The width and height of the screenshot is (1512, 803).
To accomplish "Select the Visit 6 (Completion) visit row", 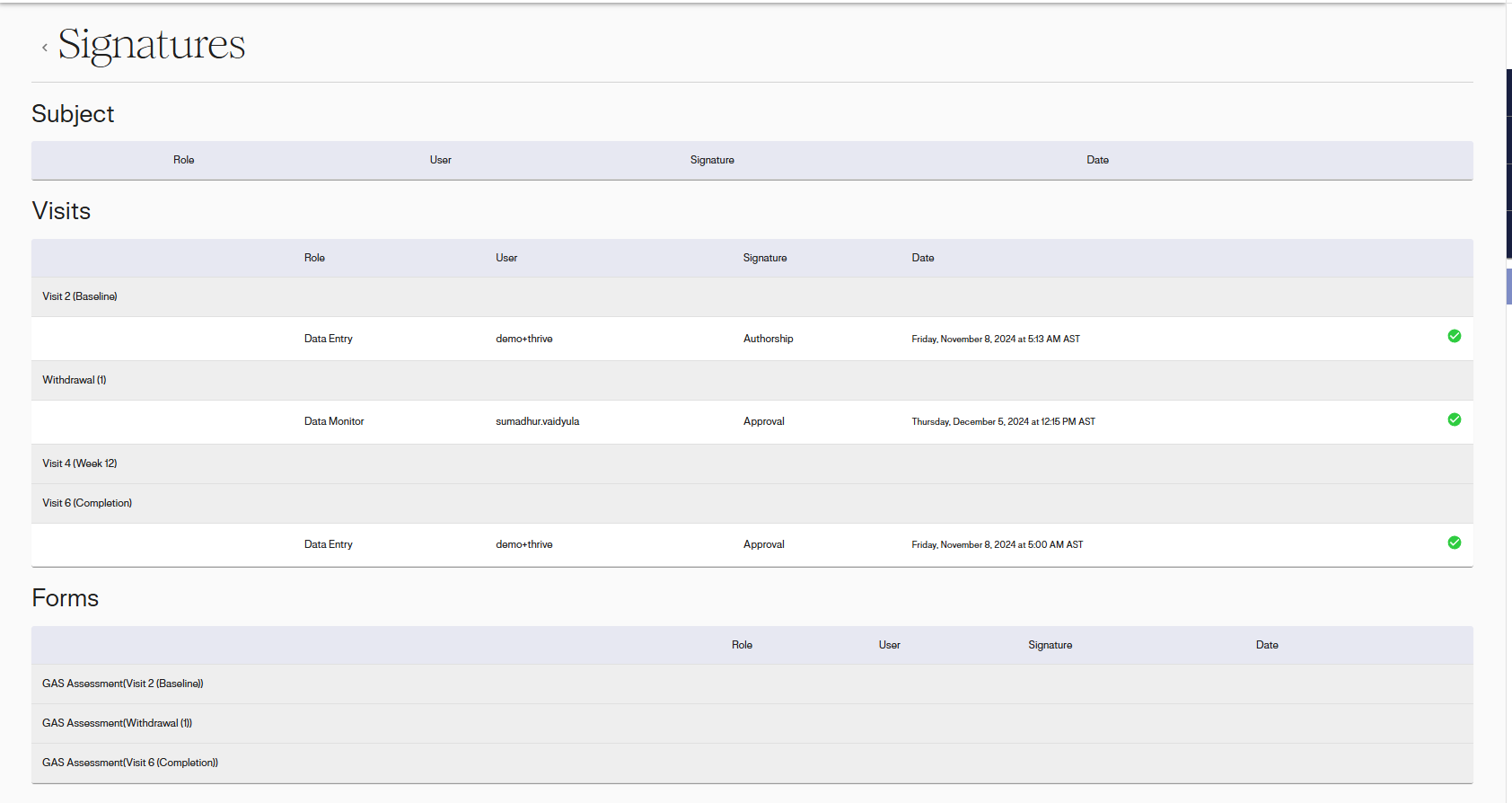I will click(x=87, y=503).
